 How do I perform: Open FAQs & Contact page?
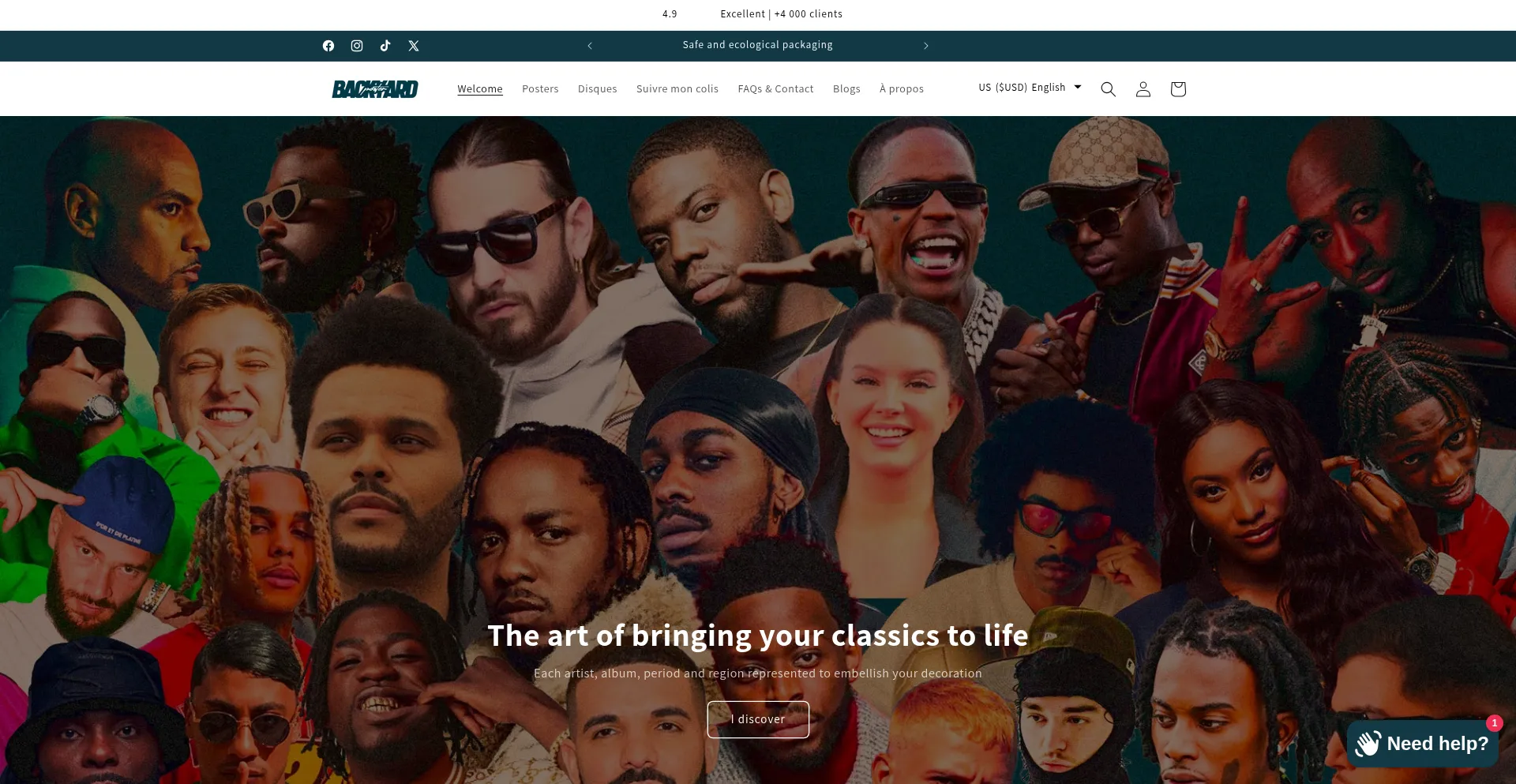coord(775,89)
